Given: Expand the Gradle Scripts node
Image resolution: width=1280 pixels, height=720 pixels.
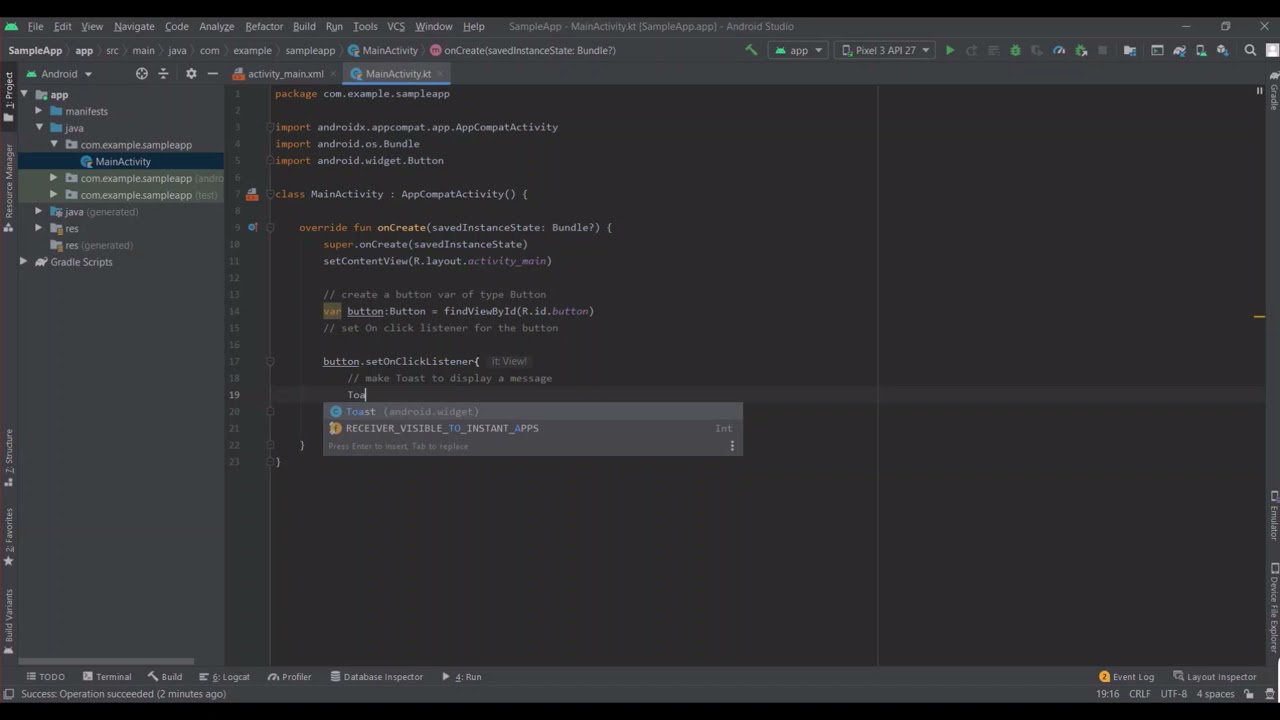Looking at the screenshot, I should (24, 262).
